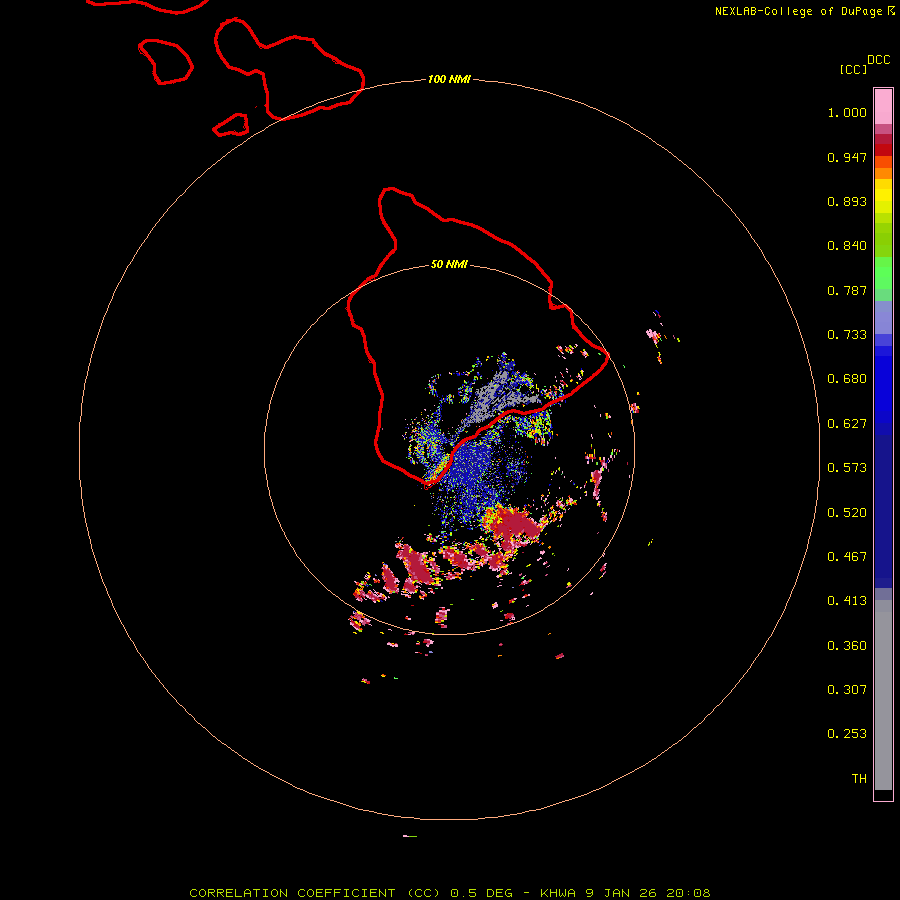Click the largest crimson echo cell in the south
The width and height of the screenshot is (900, 900).
[x=517, y=525]
